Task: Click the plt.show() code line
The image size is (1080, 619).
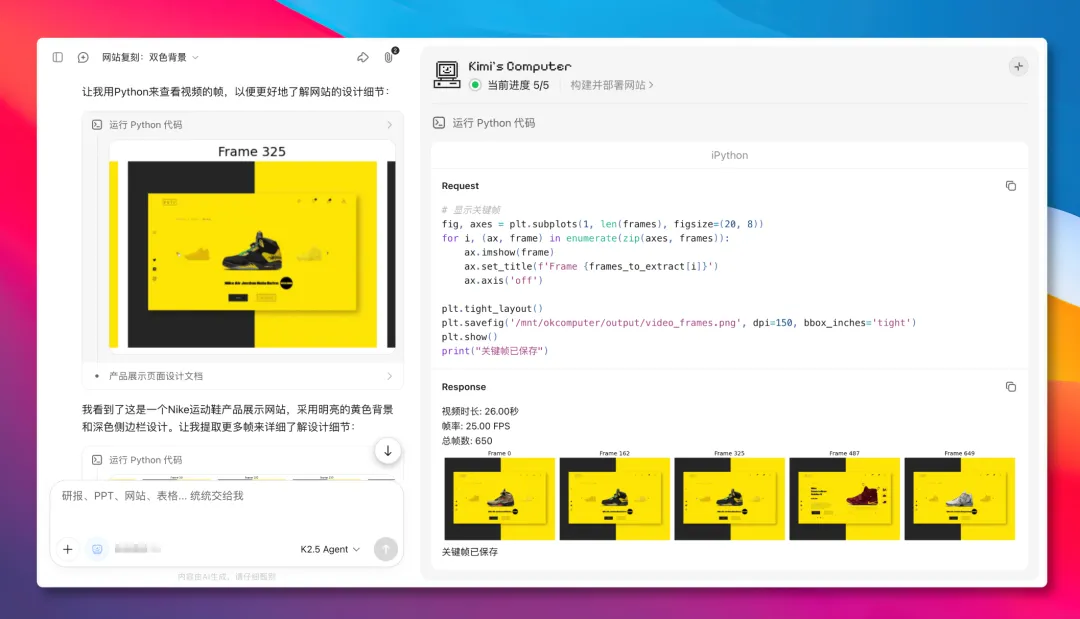Action: 470,337
